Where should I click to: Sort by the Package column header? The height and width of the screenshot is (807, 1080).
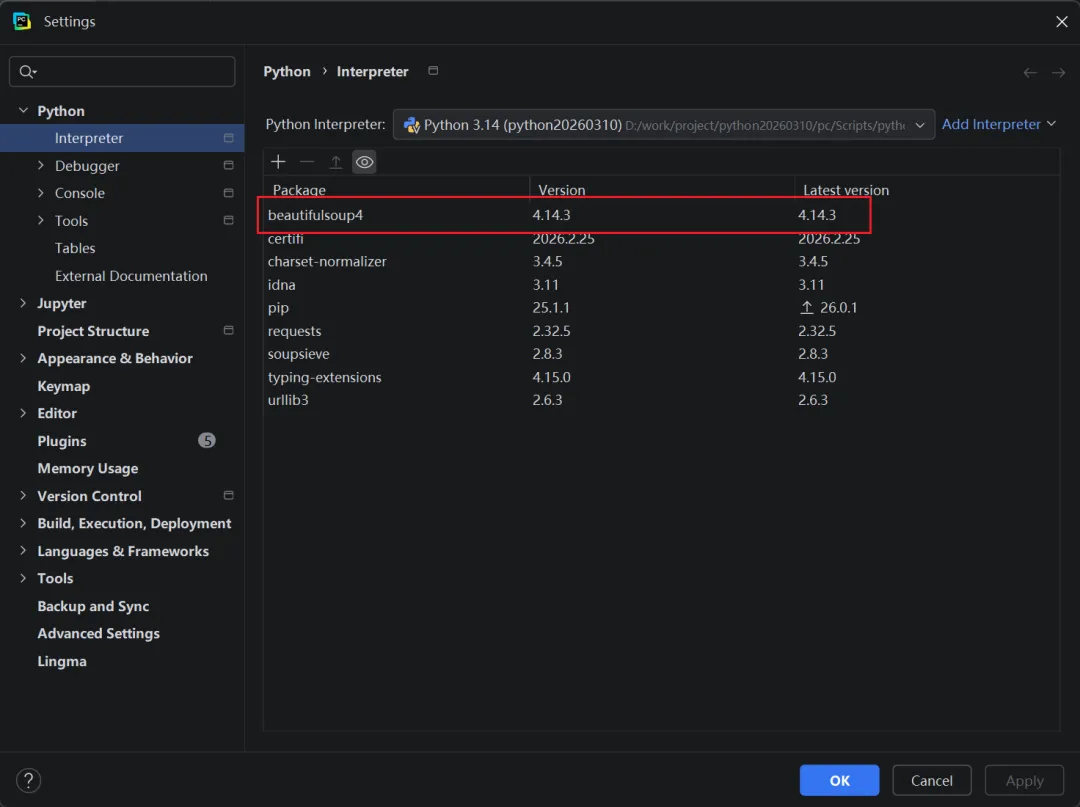click(396, 189)
